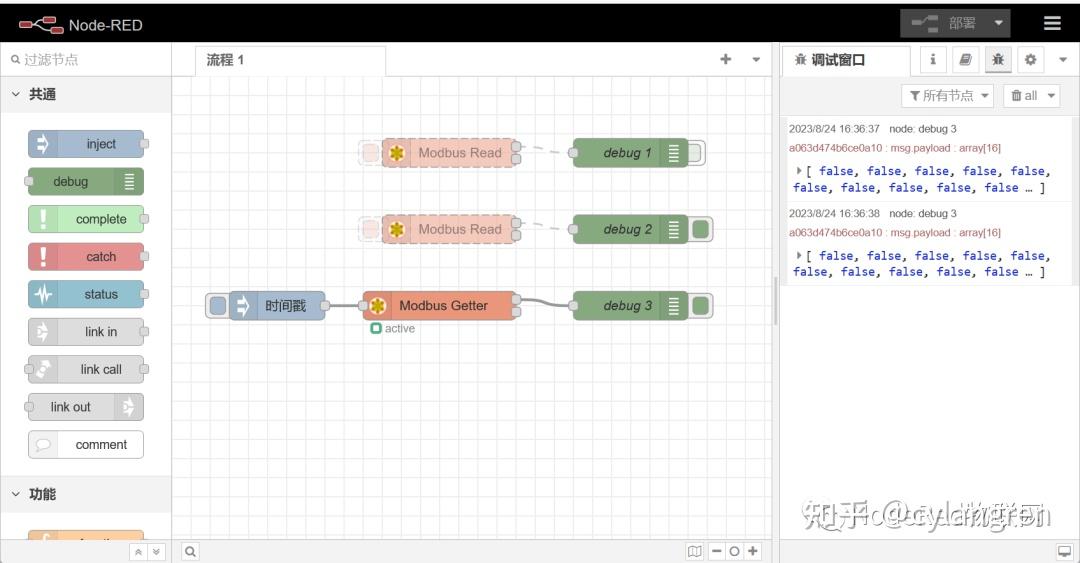Zoom in on the canvas
This screenshot has height=563, width=1080.
click(753, 551)
